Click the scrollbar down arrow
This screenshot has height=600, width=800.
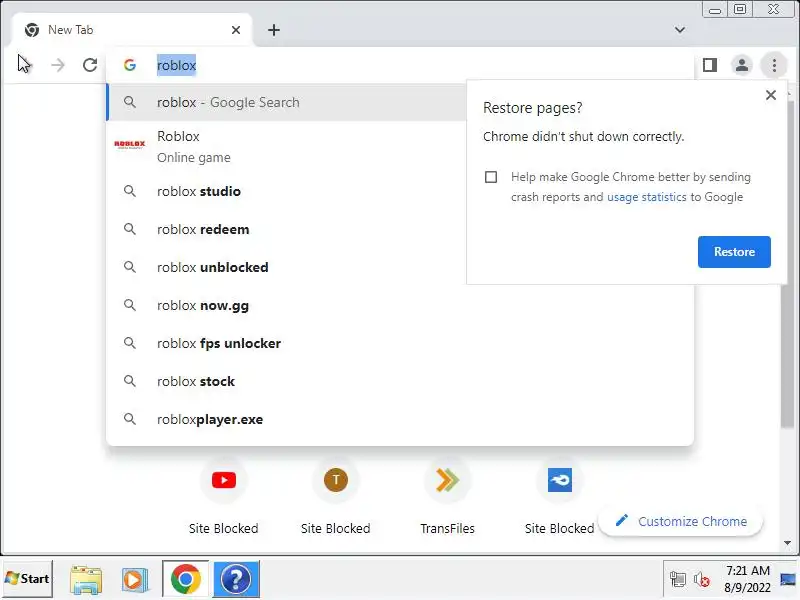tap(787, 543)
